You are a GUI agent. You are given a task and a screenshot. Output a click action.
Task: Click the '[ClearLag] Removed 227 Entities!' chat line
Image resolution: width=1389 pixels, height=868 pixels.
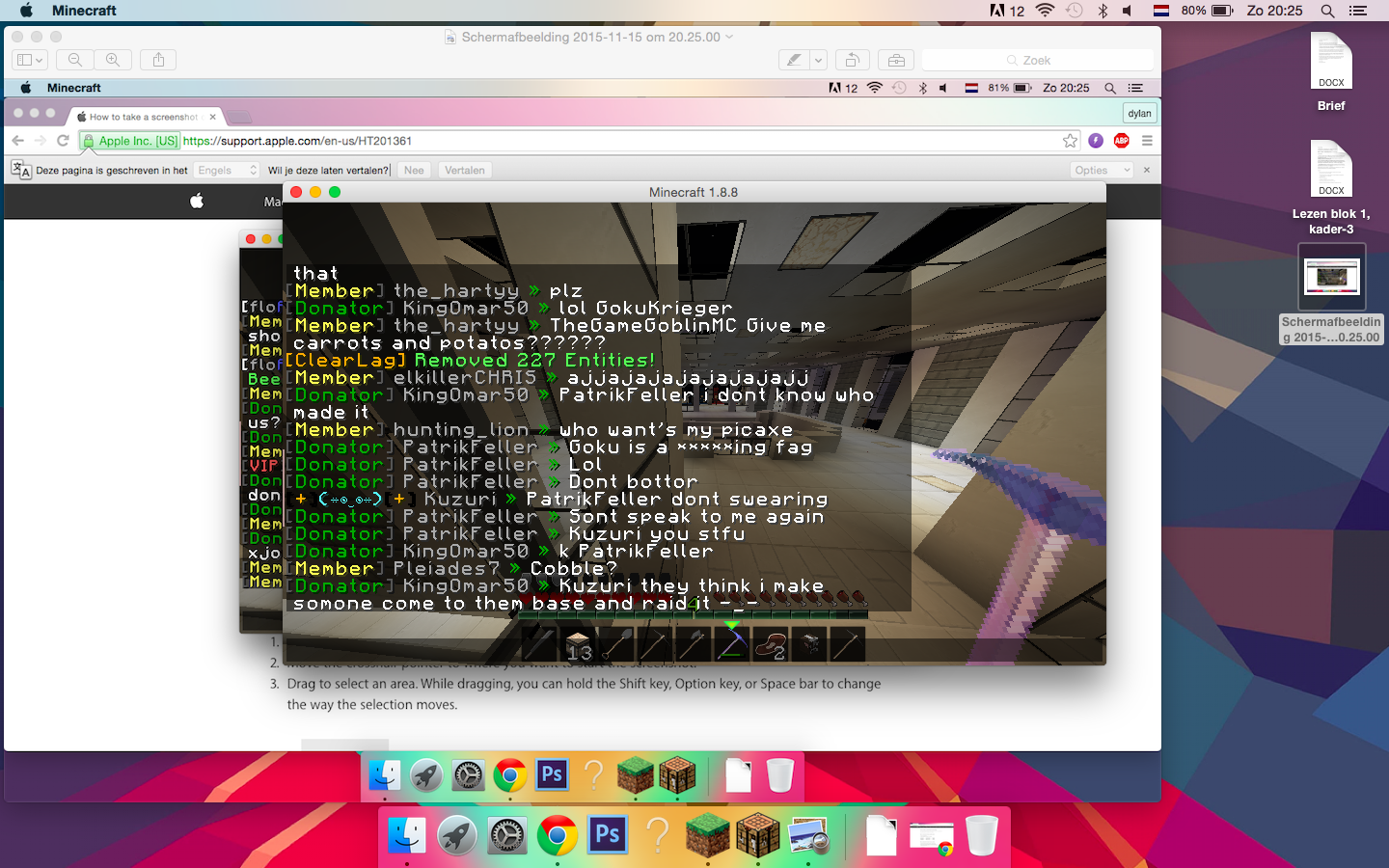[471, 360]
